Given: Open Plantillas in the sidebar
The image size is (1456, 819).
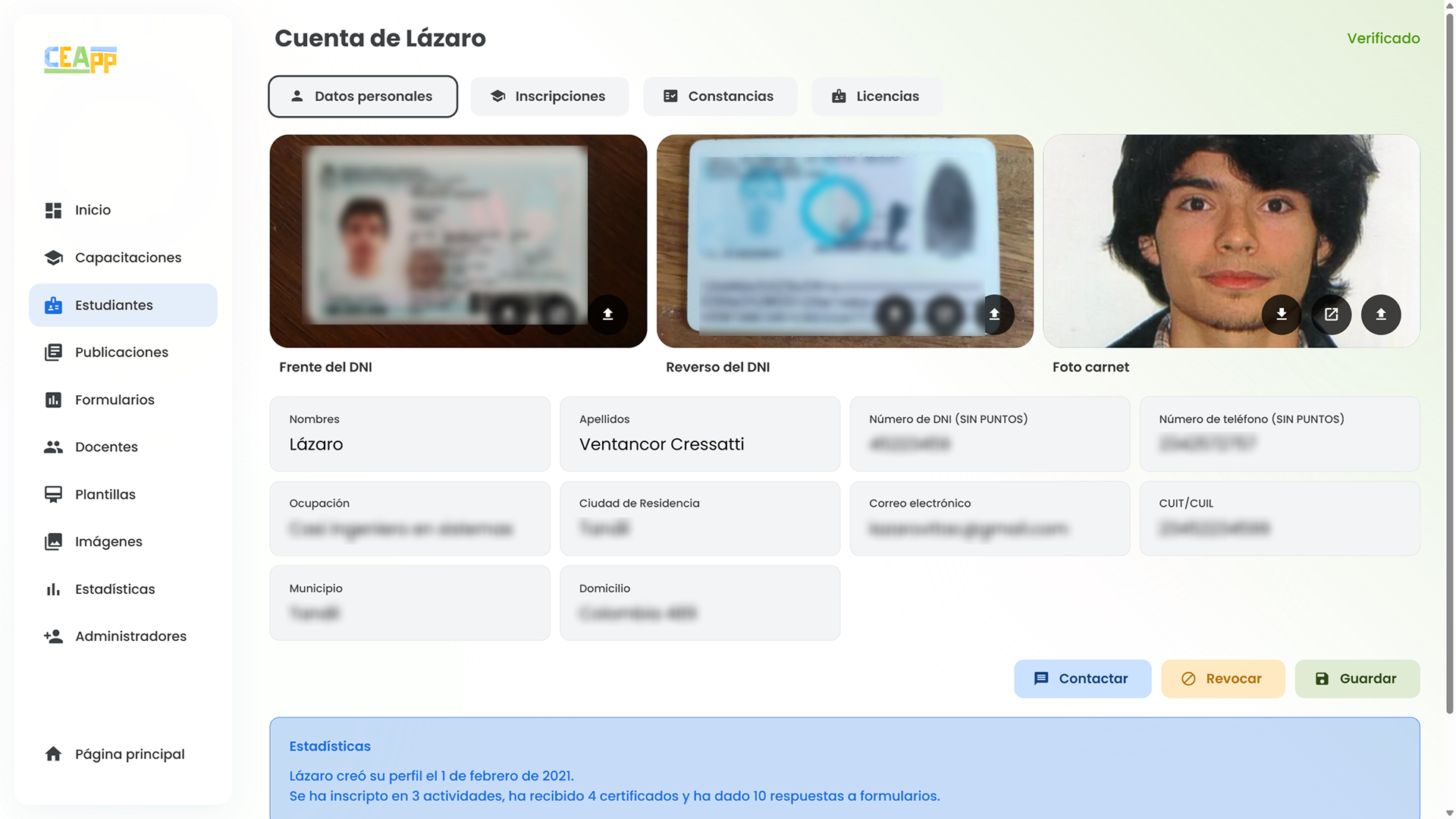Looking at the screenshot, I should click(123, 494).
